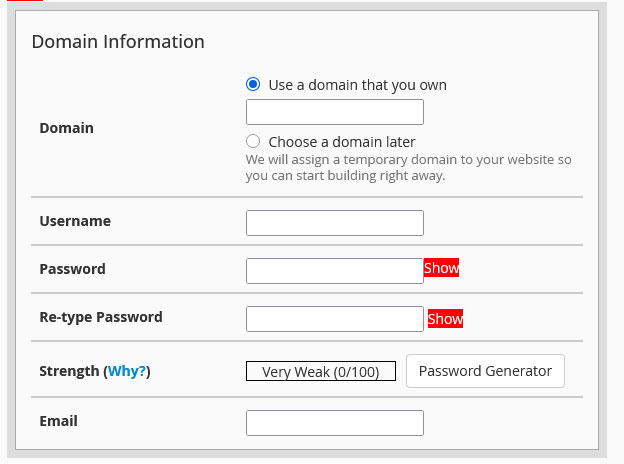Click into the Password field

[334, 271]
